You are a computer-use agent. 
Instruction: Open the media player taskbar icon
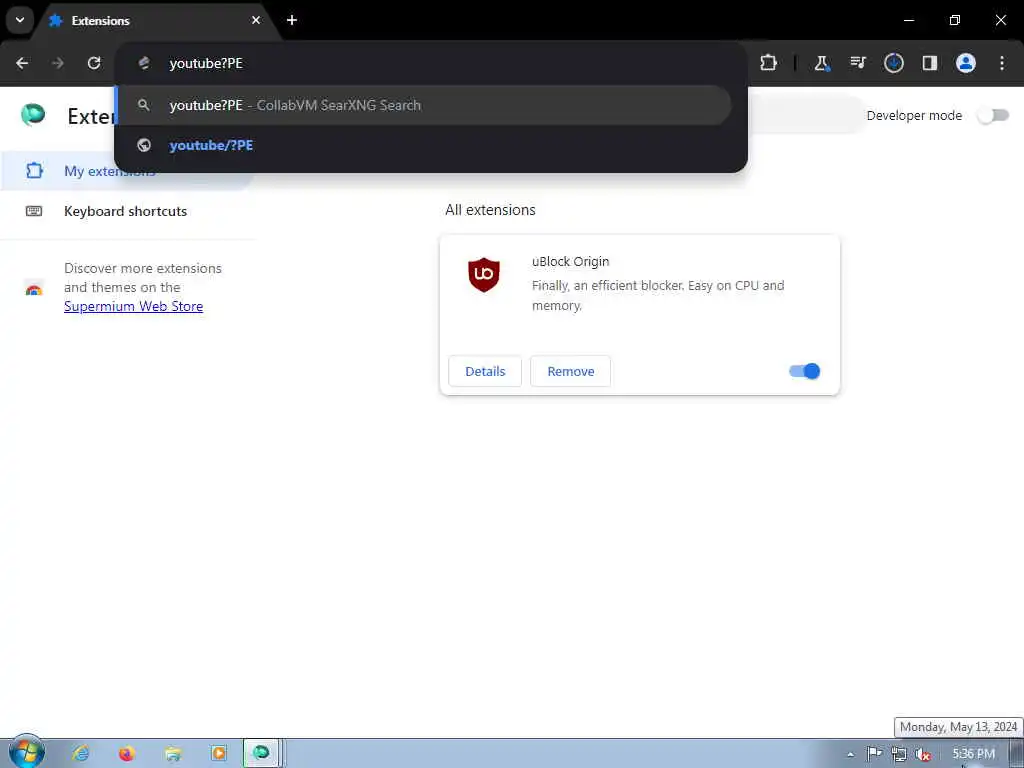click(x=219, y=754)
